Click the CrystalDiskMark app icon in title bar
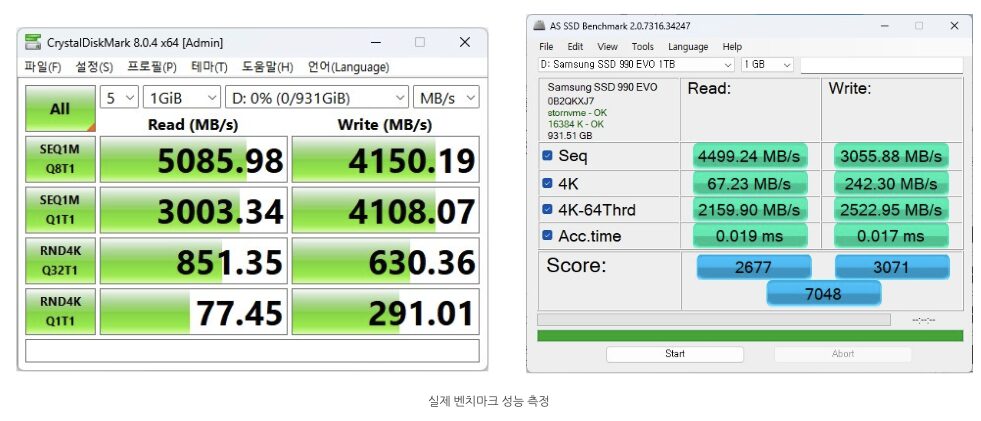 pyautogui.click(x=34, y=42)
